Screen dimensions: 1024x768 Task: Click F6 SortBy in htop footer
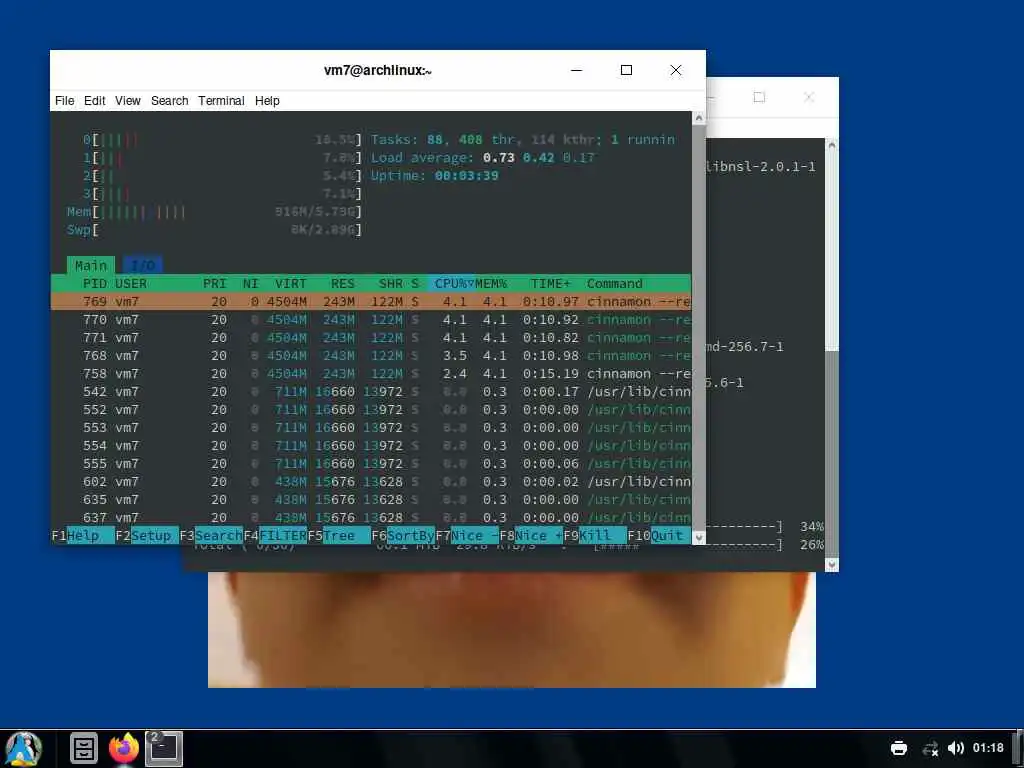coord(403,536)
